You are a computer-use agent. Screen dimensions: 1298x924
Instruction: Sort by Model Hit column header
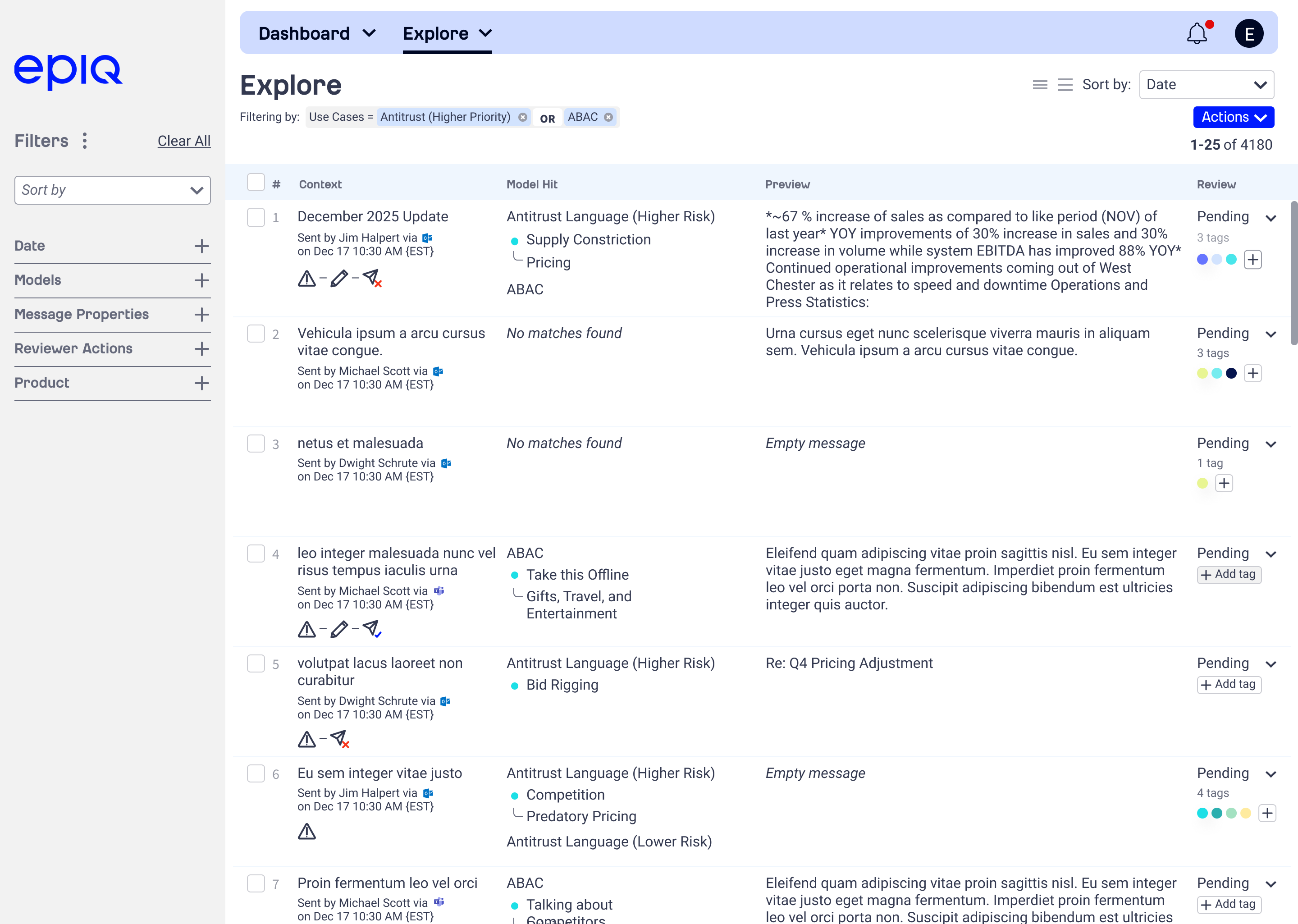coord(532,184)
